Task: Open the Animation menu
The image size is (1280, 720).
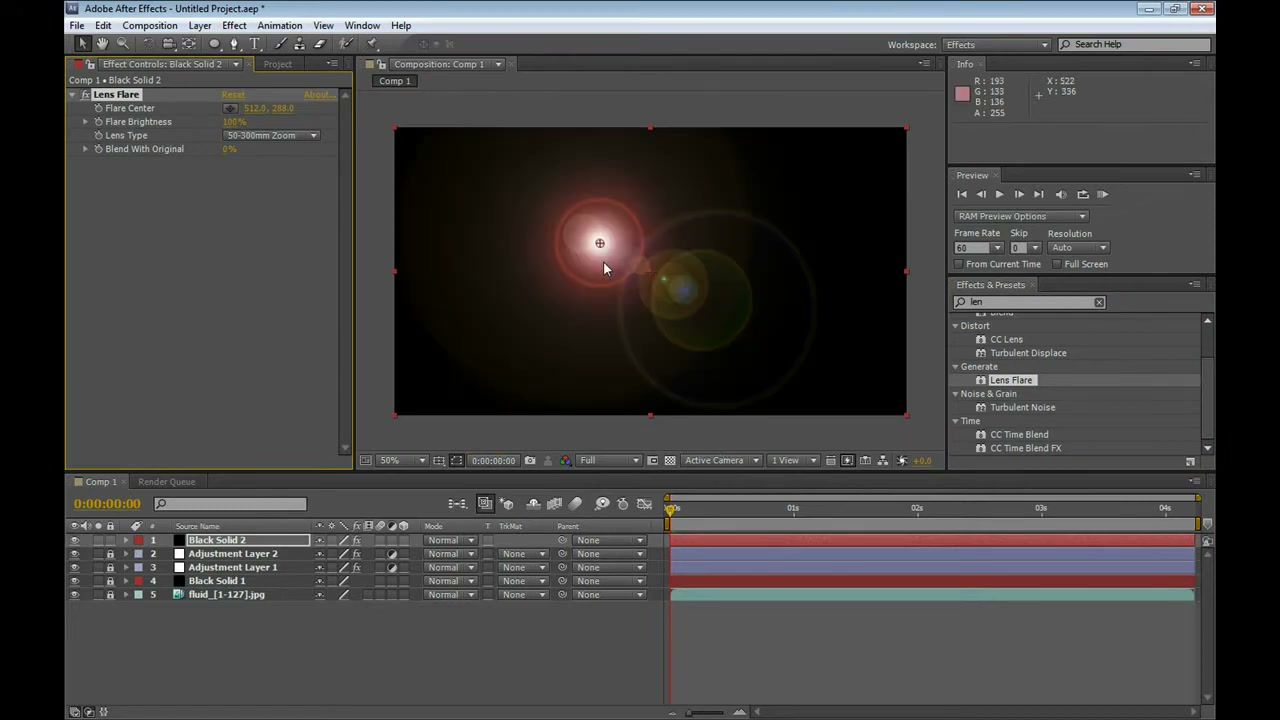Action: pos(279,25)
